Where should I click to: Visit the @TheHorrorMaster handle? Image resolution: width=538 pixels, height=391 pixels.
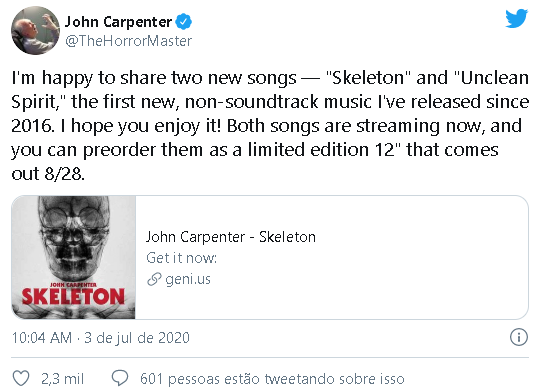coord(128,41)
